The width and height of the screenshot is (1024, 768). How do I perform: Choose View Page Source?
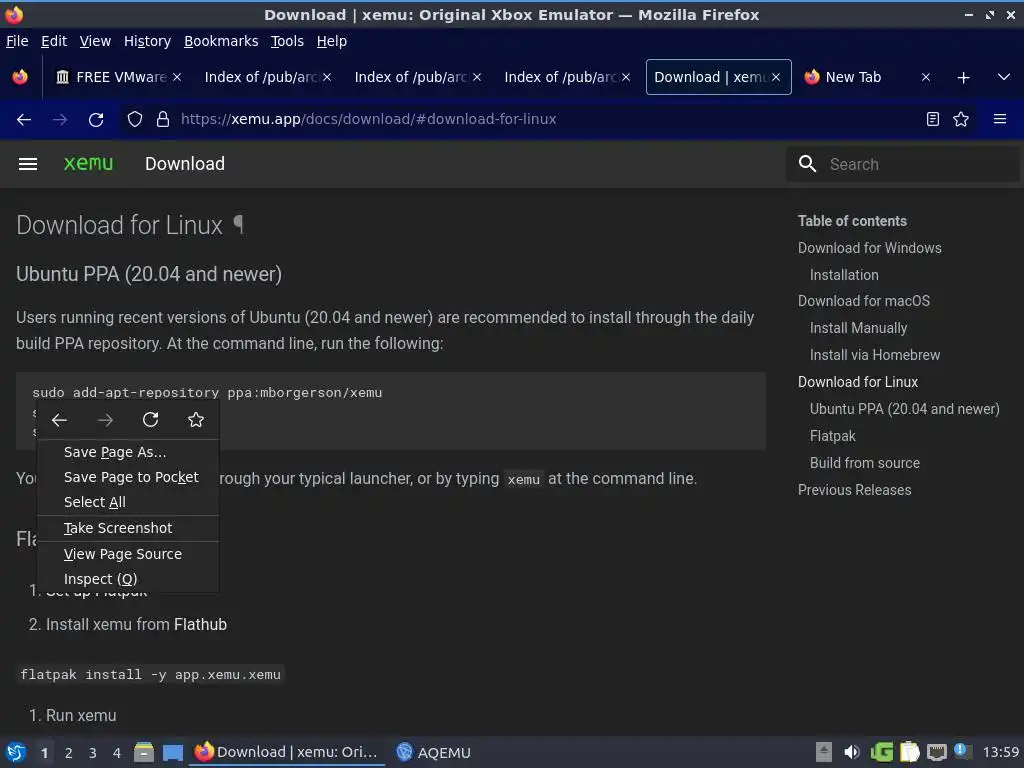click(x=123, y=554)
